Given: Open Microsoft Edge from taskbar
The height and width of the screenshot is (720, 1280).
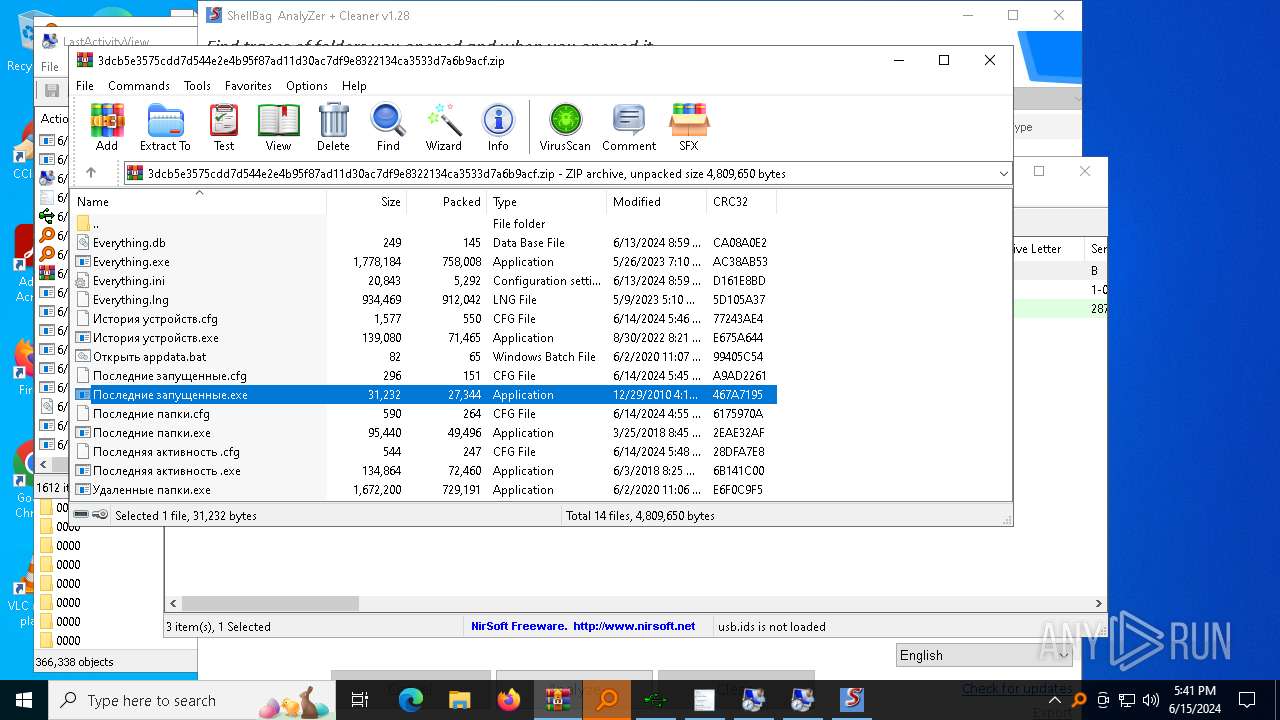Looking at the screenshot, I should pos(411,700).
